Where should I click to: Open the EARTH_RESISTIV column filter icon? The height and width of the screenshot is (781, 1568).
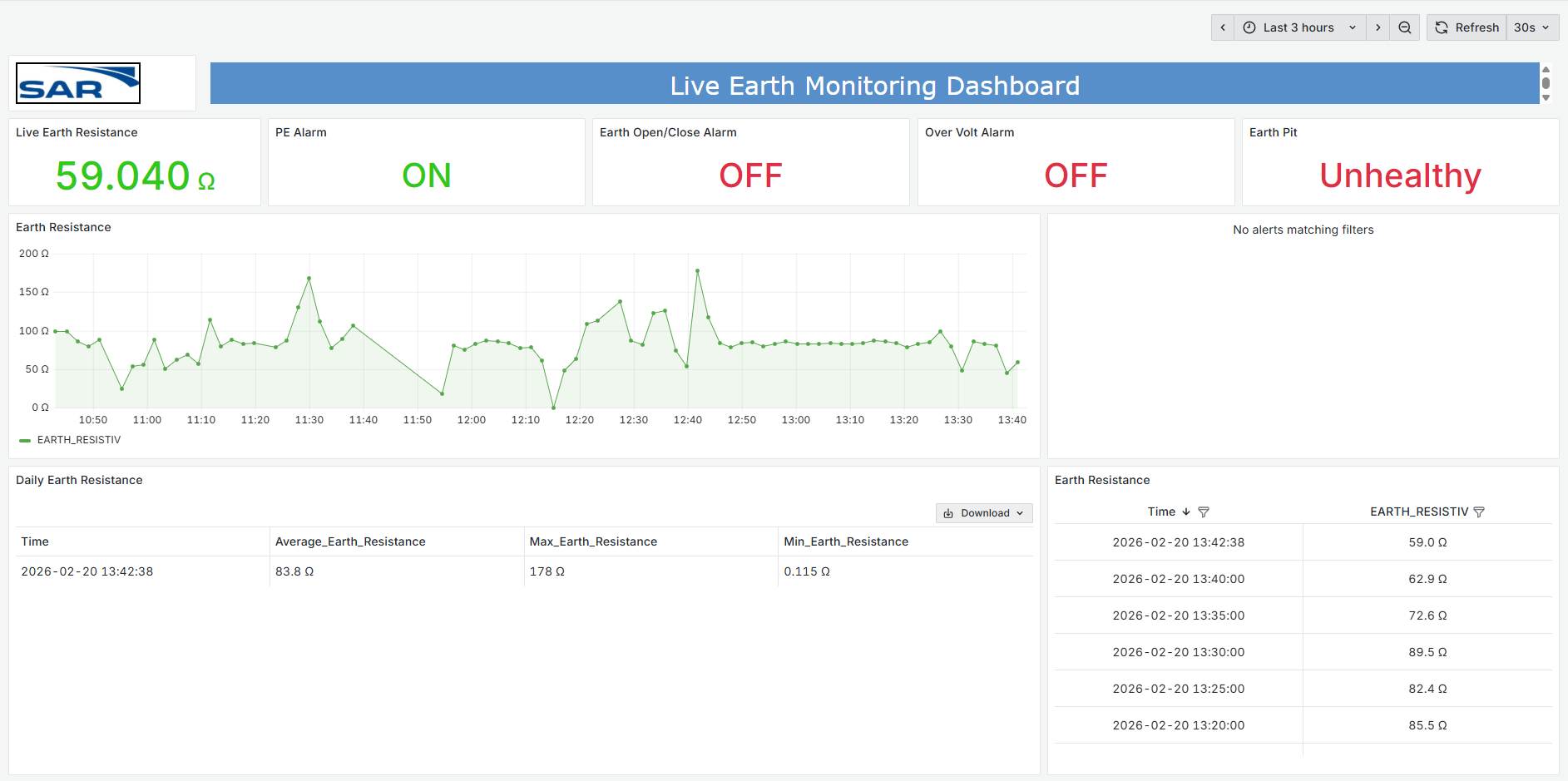point(1478,512)
